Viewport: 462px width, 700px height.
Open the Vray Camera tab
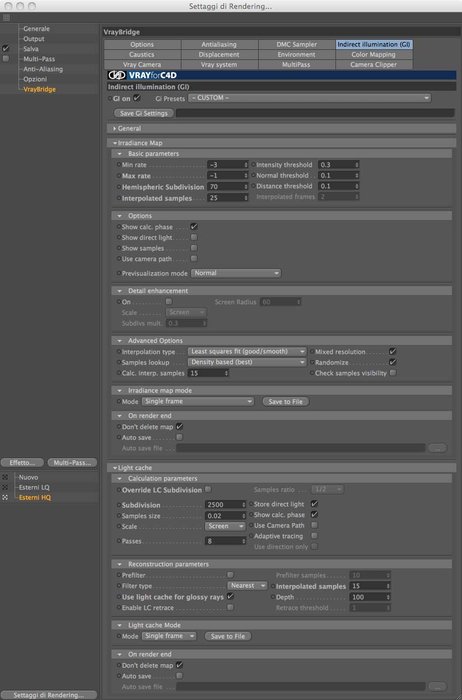[x=142, y=64]
